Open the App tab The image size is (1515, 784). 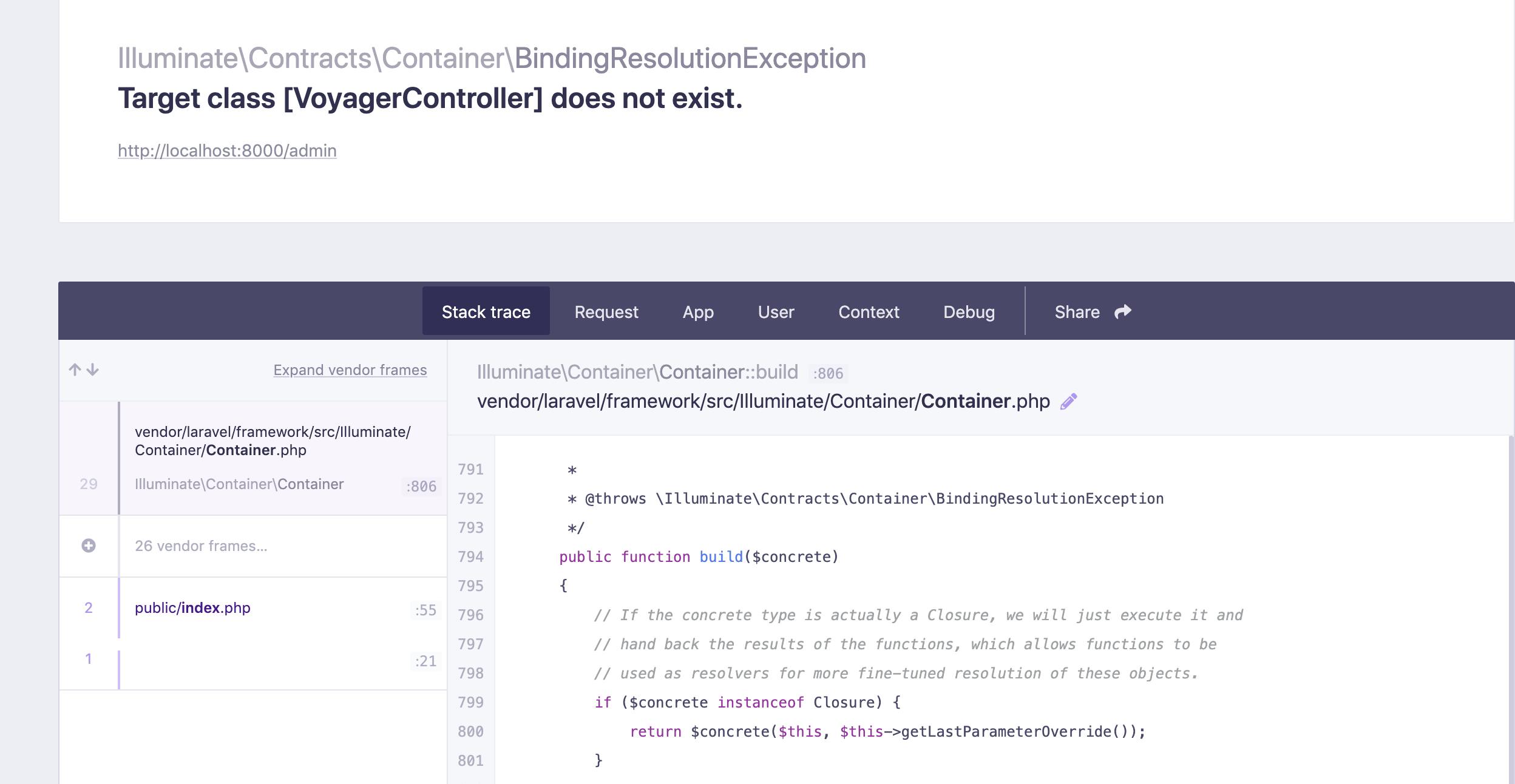(x=698, y=312)
